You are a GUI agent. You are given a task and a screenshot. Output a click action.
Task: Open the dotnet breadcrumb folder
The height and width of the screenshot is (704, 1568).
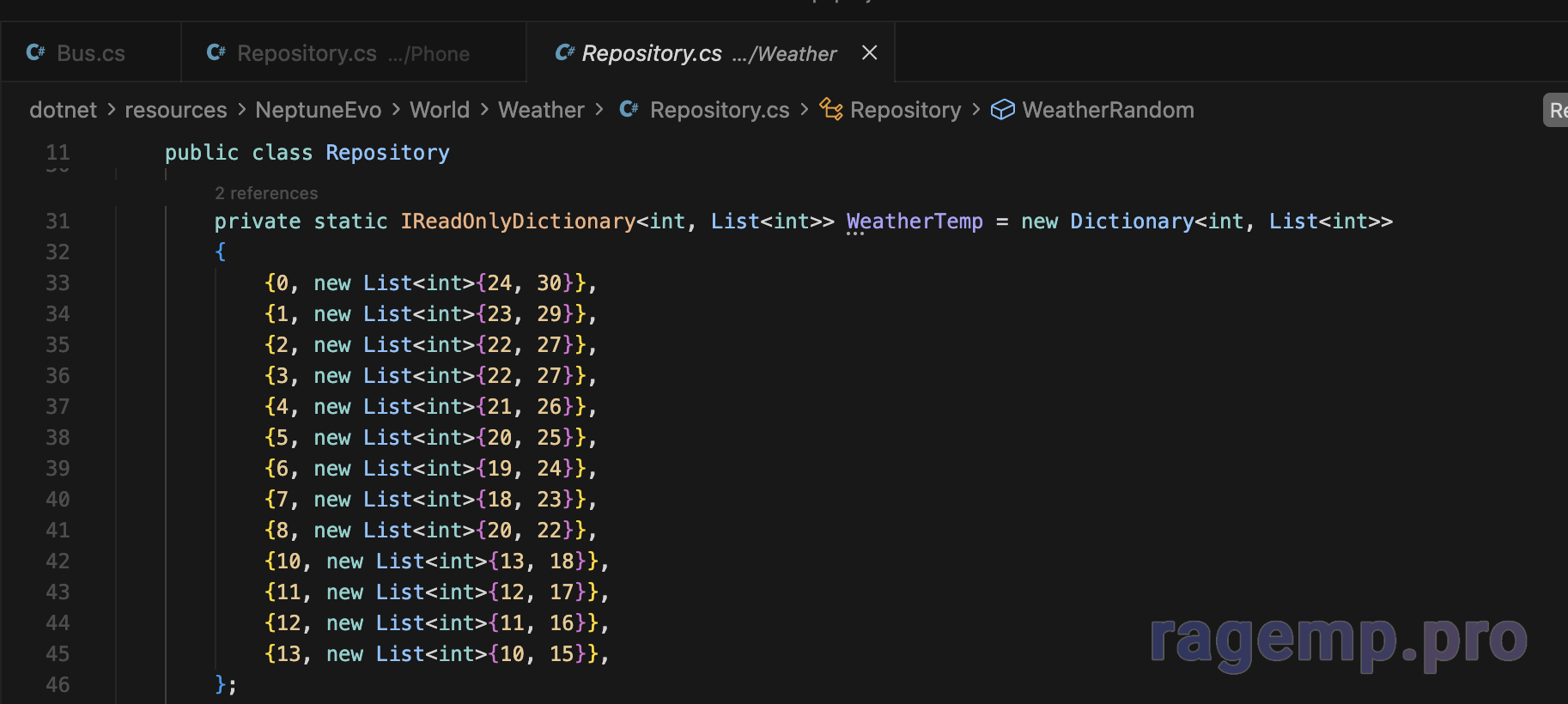(x=63, y=110)
